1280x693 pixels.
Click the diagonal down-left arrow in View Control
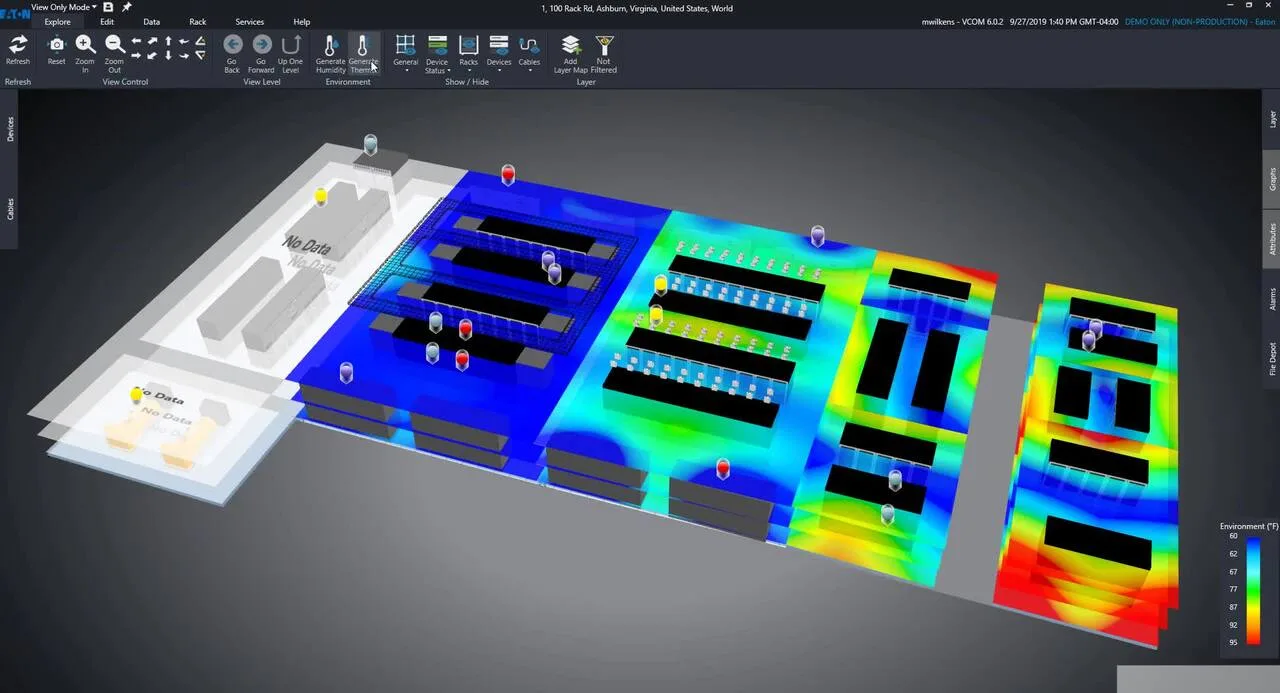point(152,55)
